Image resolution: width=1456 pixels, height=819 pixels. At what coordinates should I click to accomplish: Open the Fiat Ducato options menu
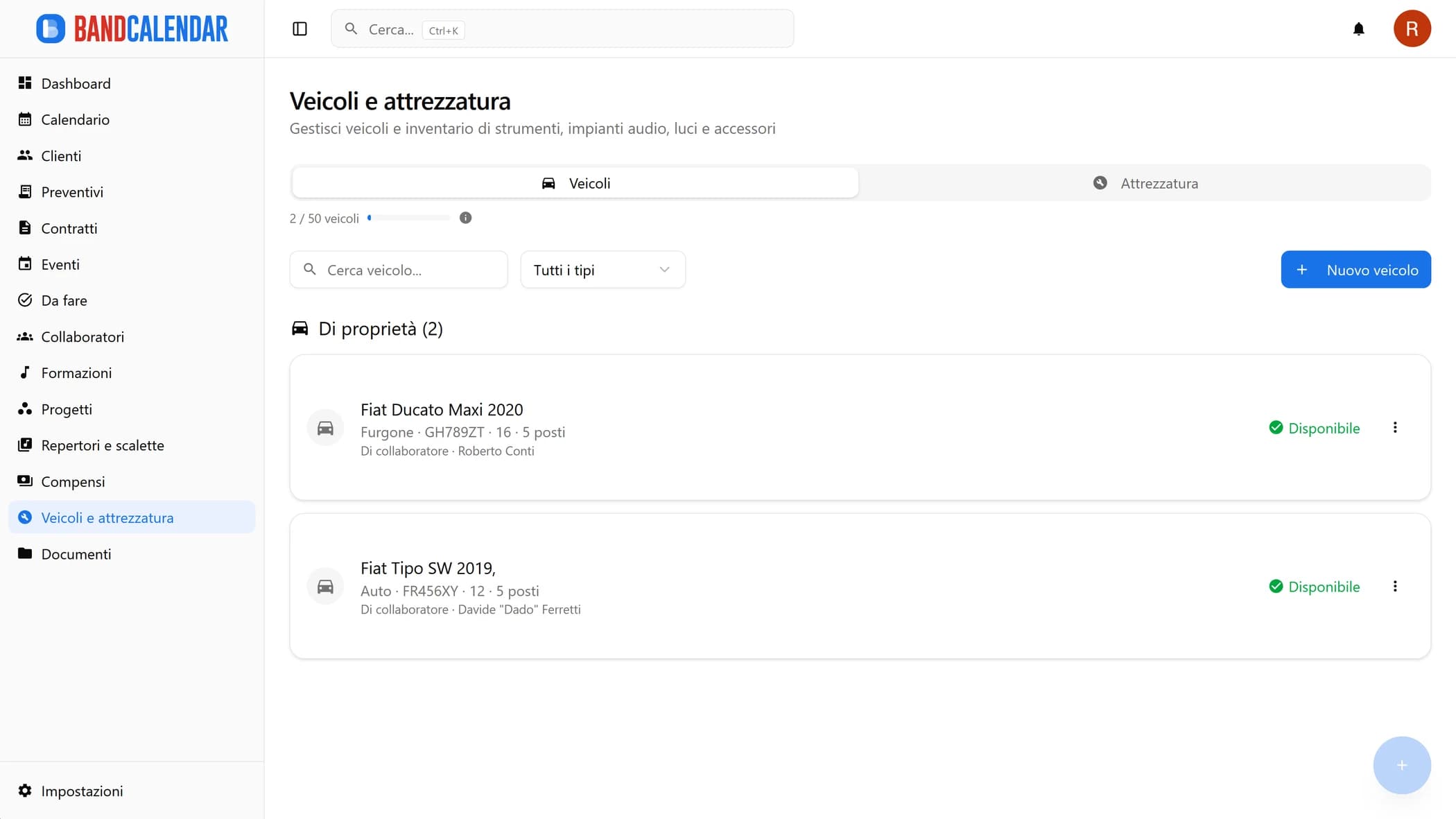[1395, 428]
